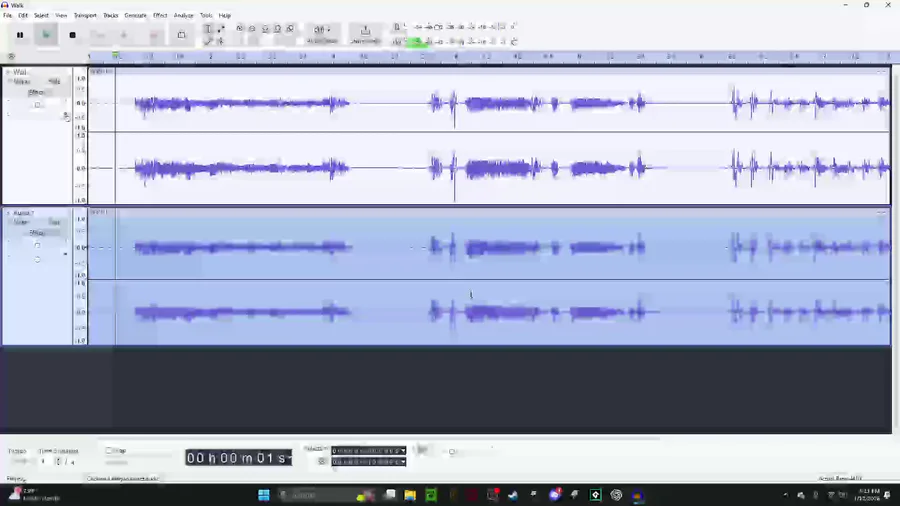Click the Walk track gain slider
Image resolution: width=900 pixels, height=506 pixels.
click(x=37, y=105)
